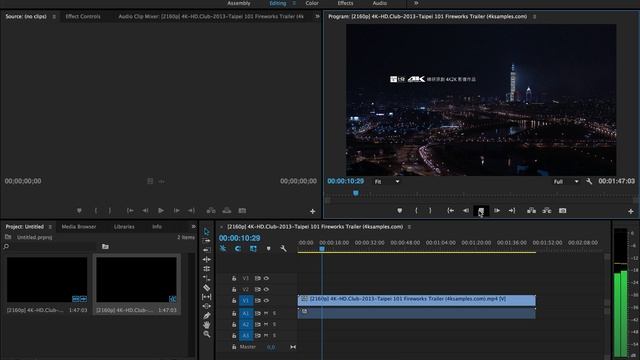
Task: Click the Lift button in Program monitor
Action: click(531, 211)
